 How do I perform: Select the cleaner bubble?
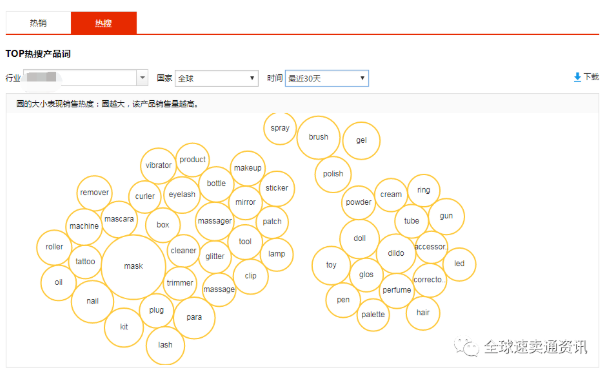tap(183, 251)
